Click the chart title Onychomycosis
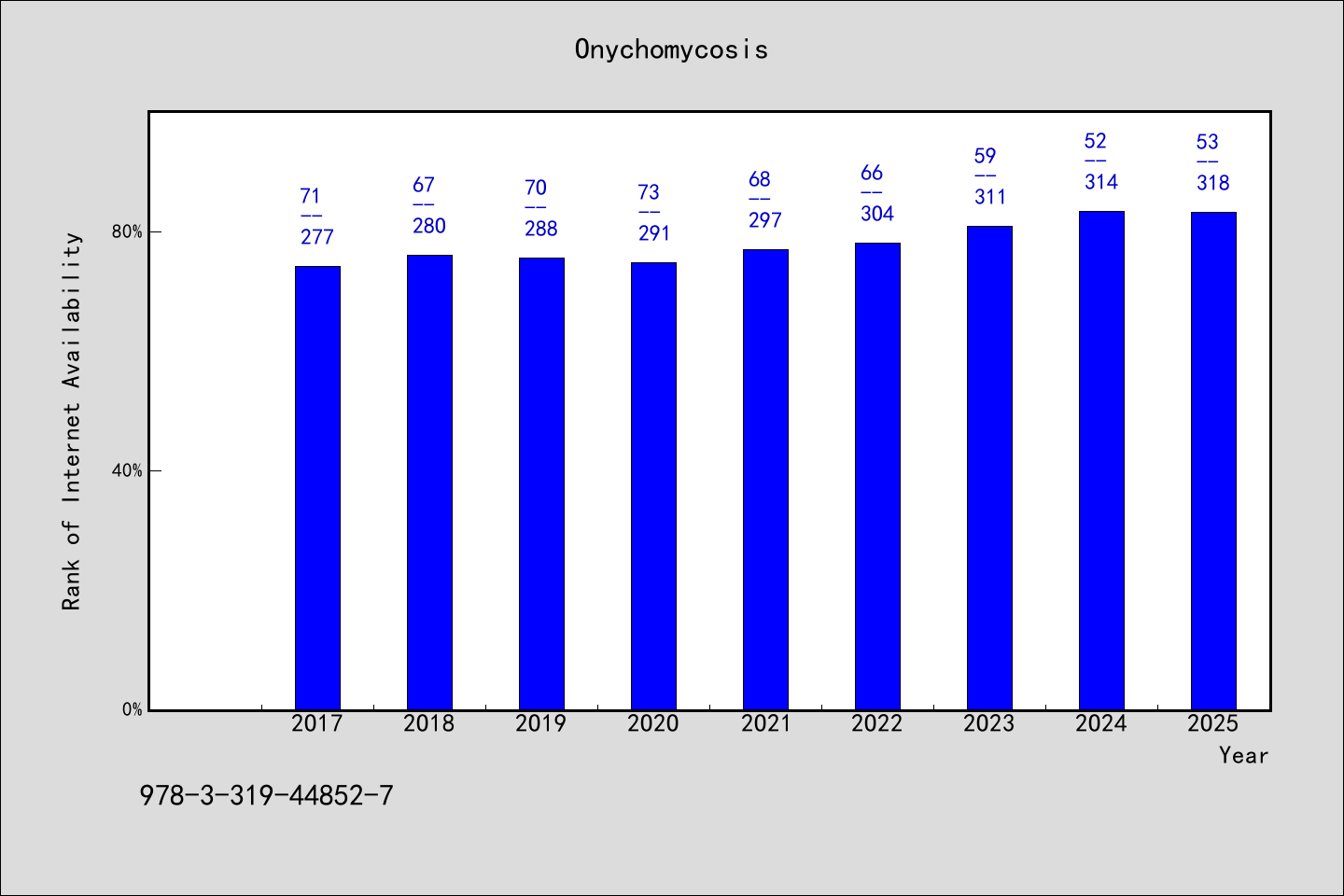 coord(671,49)
